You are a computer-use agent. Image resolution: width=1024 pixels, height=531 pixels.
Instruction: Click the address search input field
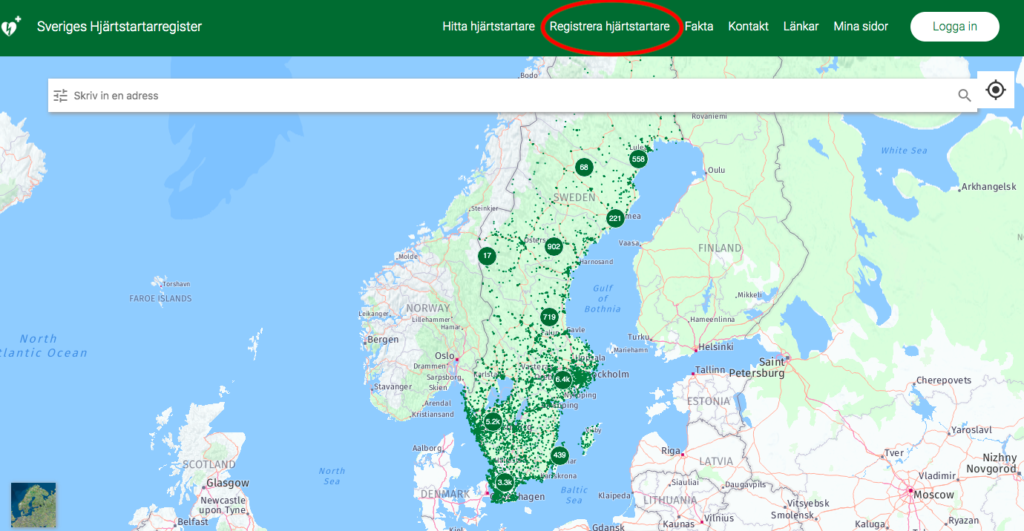tap(500, 95)
